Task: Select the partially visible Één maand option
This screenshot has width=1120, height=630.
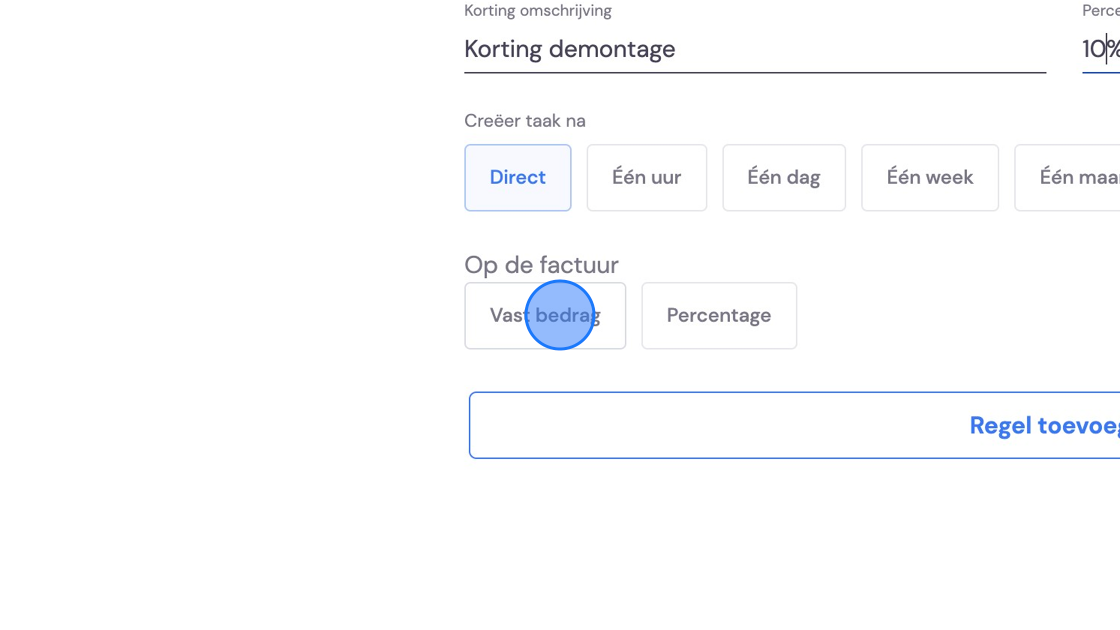Action: point(1067,177)
